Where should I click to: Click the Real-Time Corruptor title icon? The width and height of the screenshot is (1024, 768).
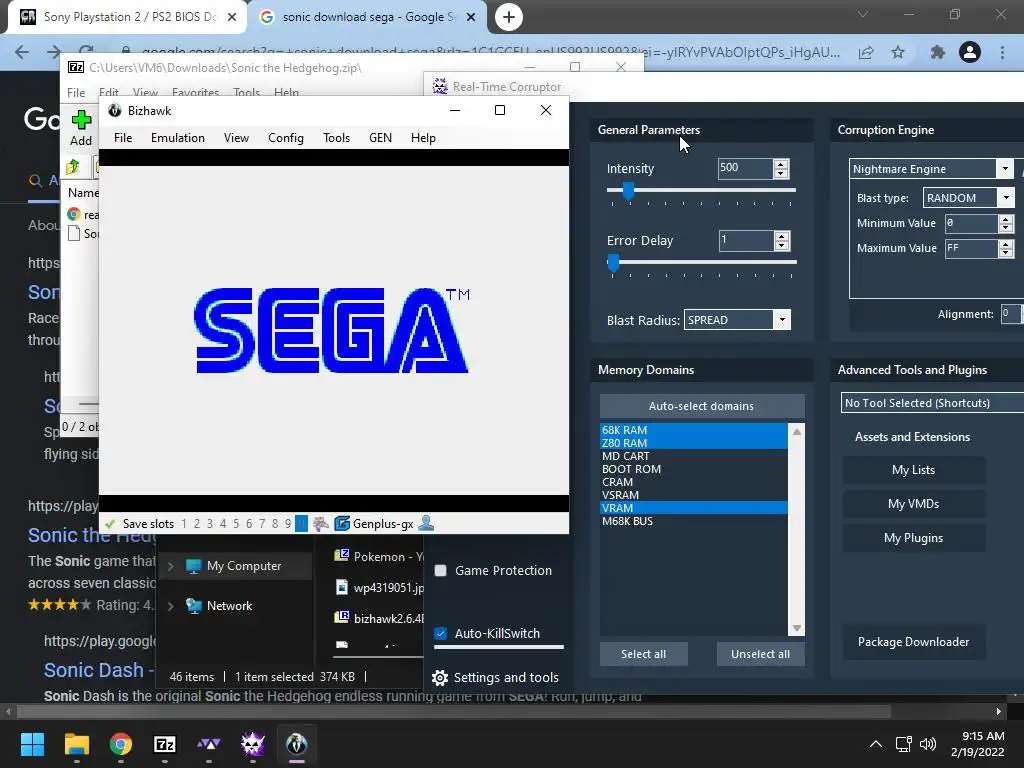pos(440,86)
